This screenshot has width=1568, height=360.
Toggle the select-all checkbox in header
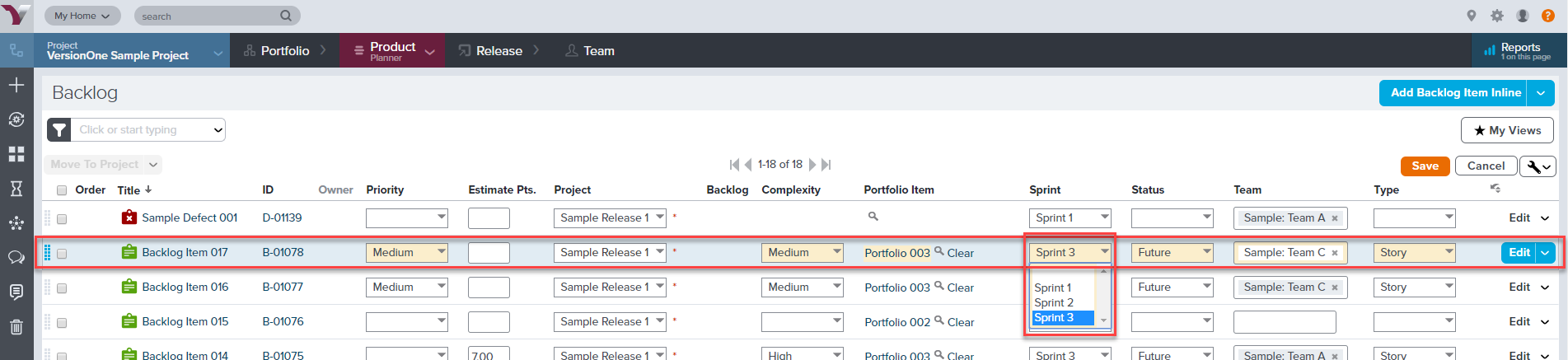point(62,190)
